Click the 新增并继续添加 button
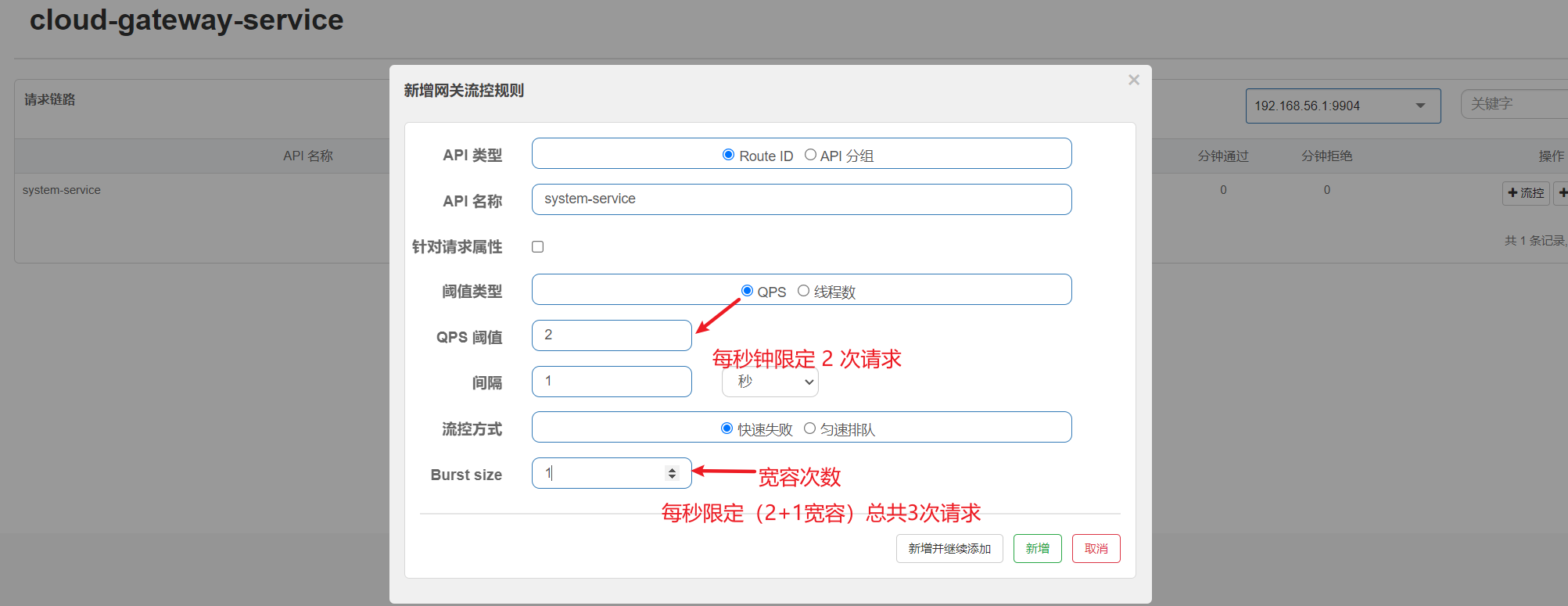 point(949,549)
